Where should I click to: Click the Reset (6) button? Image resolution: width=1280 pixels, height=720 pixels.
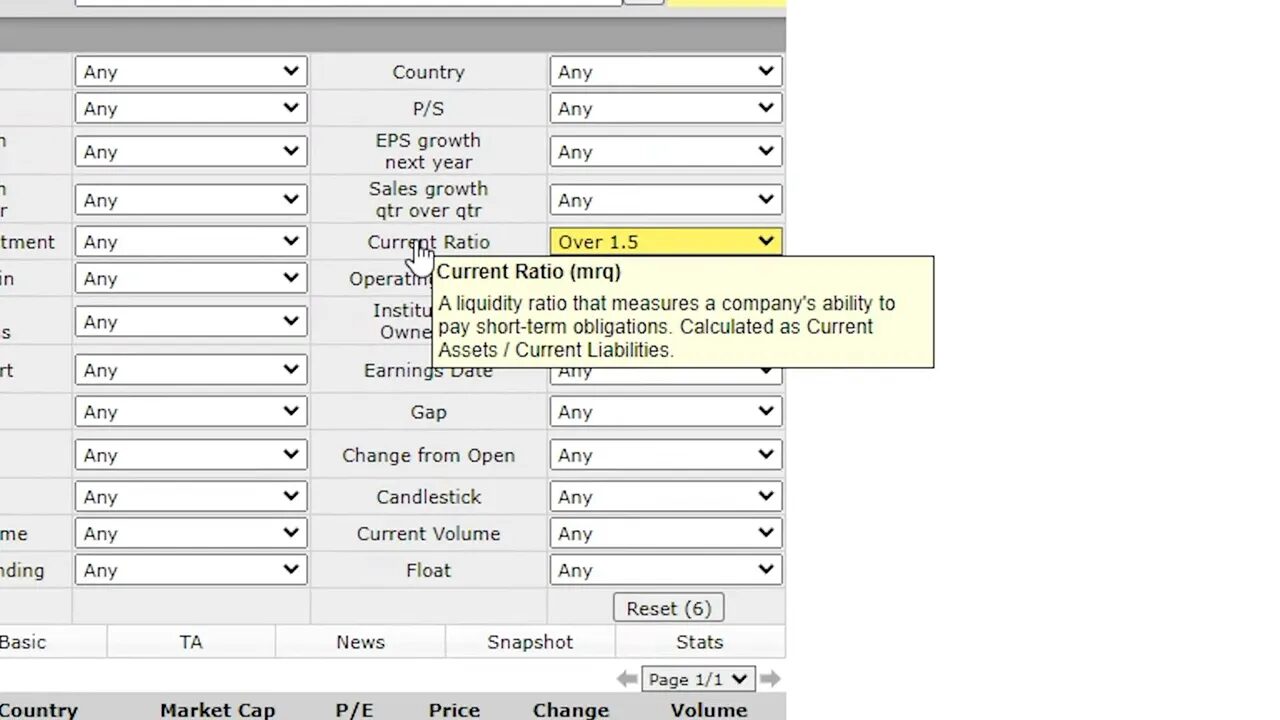click(x=668, y=608)
